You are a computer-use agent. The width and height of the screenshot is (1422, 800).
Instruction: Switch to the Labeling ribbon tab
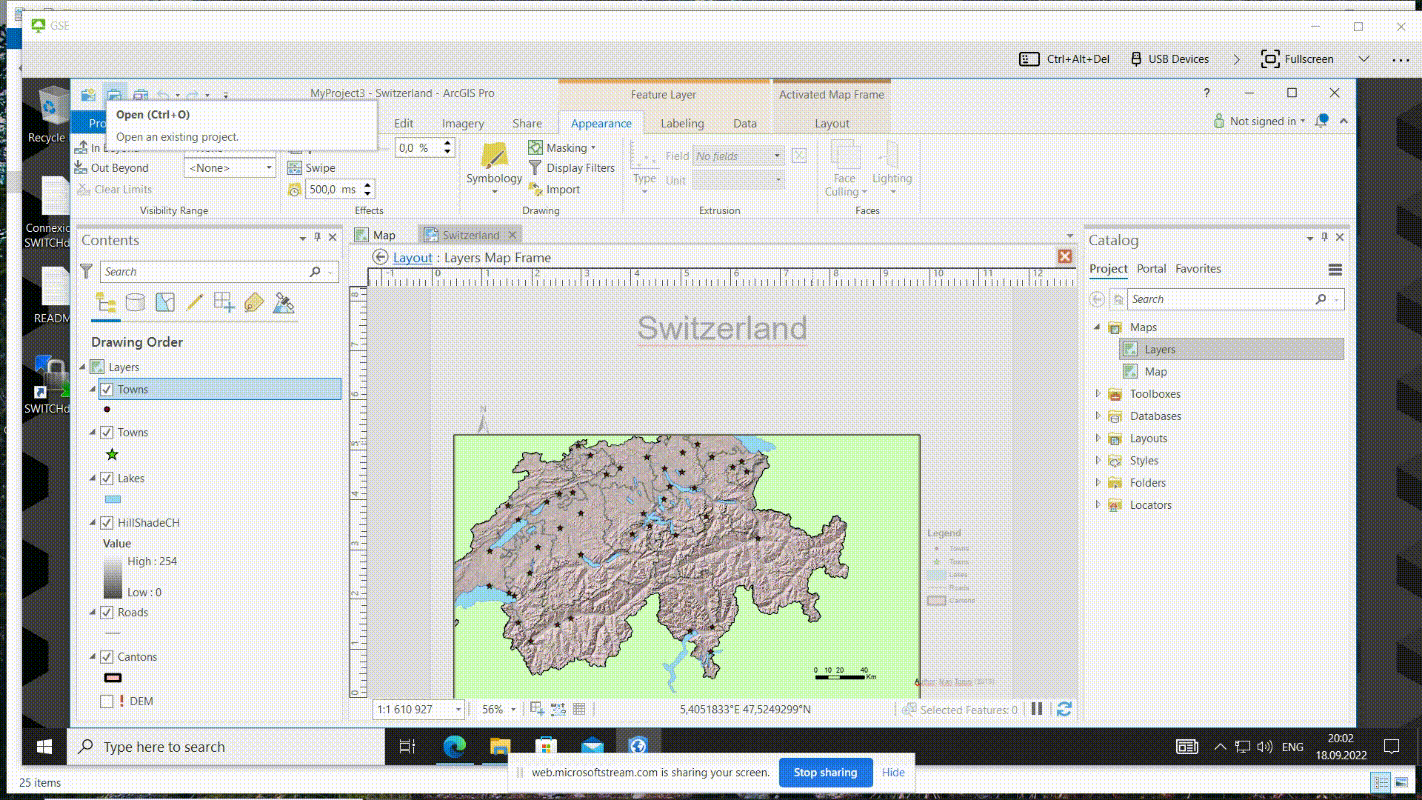682,123
